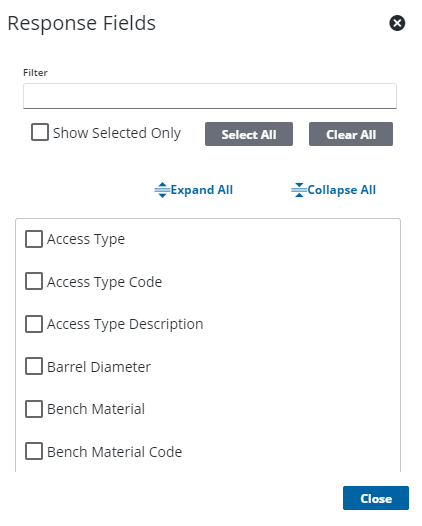422x526 pixels.
Task: Click the Show Selected Only label text
Action: tap(117, 133)
